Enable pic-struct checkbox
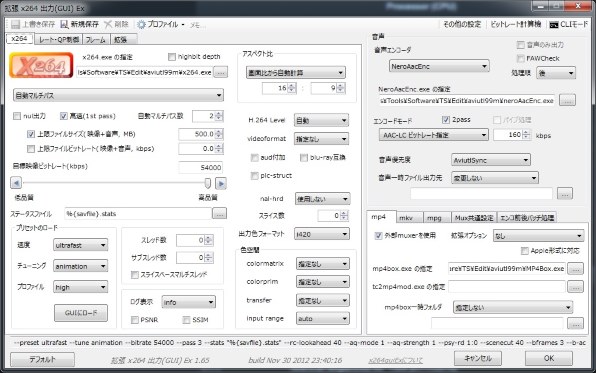 [255, 176]
